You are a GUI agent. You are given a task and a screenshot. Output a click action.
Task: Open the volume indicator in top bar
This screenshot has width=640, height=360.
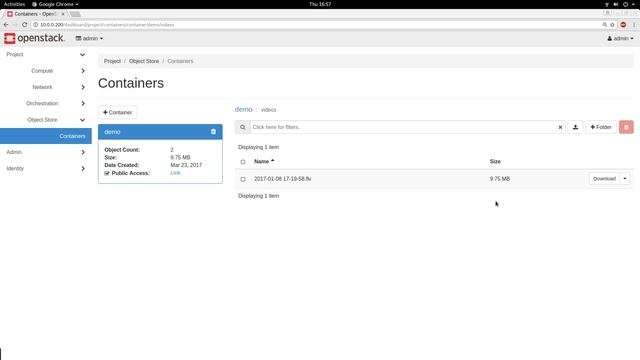click(x=616, y=4)
